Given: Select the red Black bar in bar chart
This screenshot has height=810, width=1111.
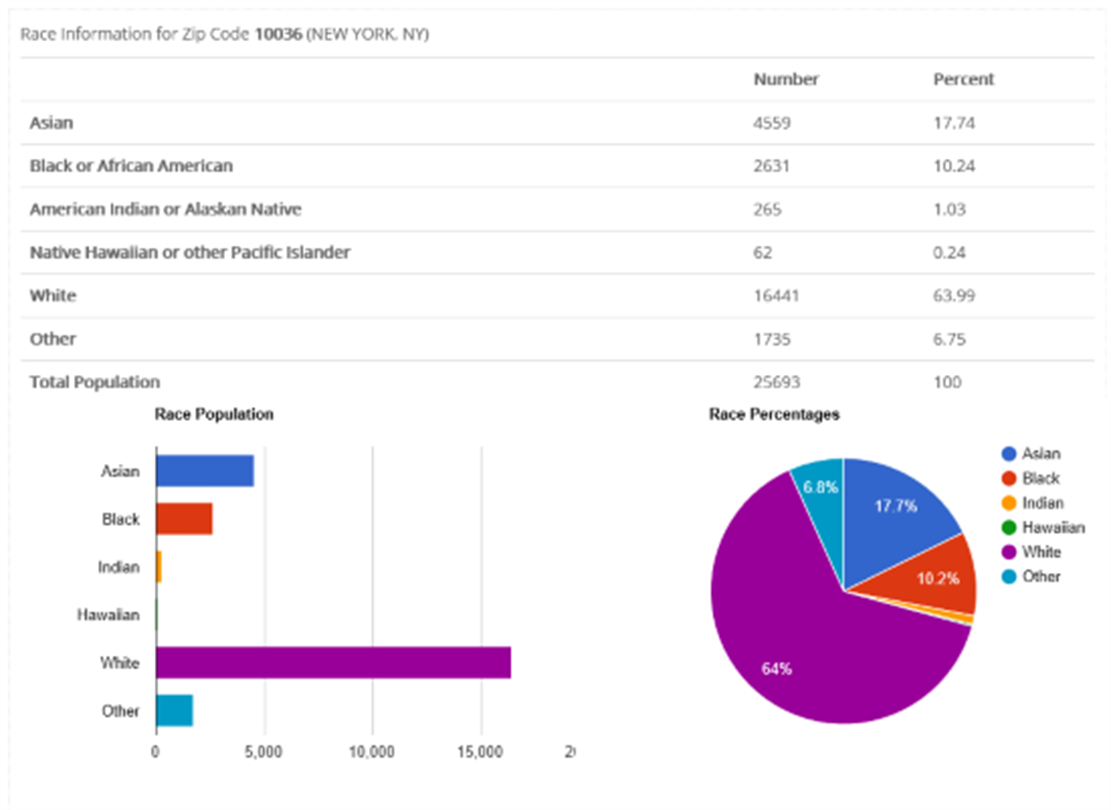Looking at the screenshot, I should tap(184, 519).
